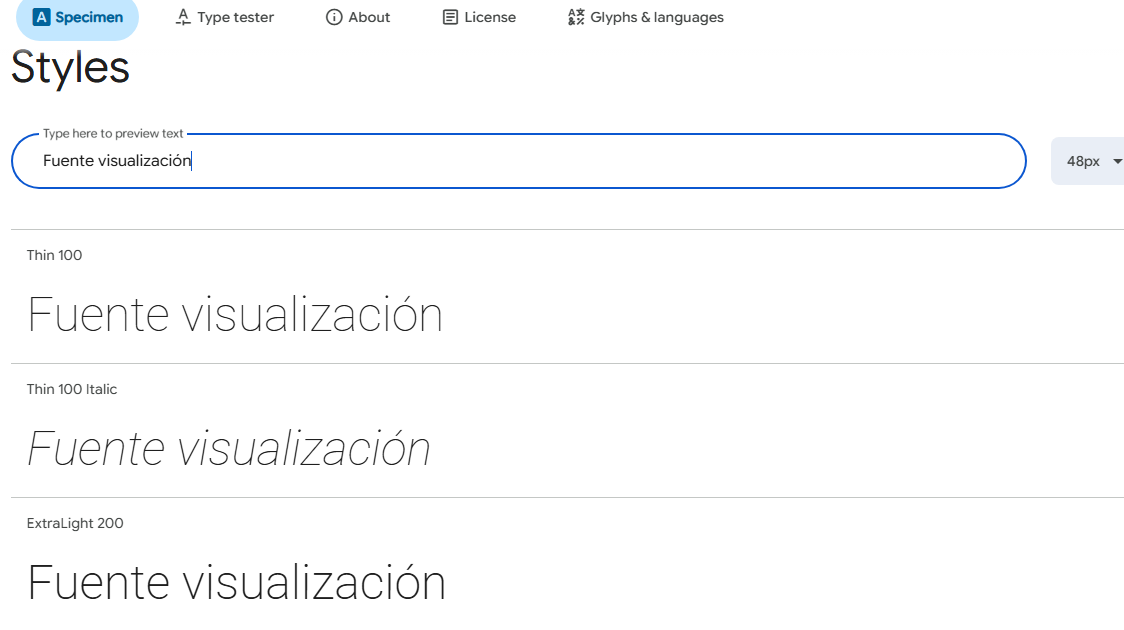The height and width of the screenshot is (630, 1124).
Task: Click the "Thin 100" style label
Action: pyautogui.click(x=55, y=255)
